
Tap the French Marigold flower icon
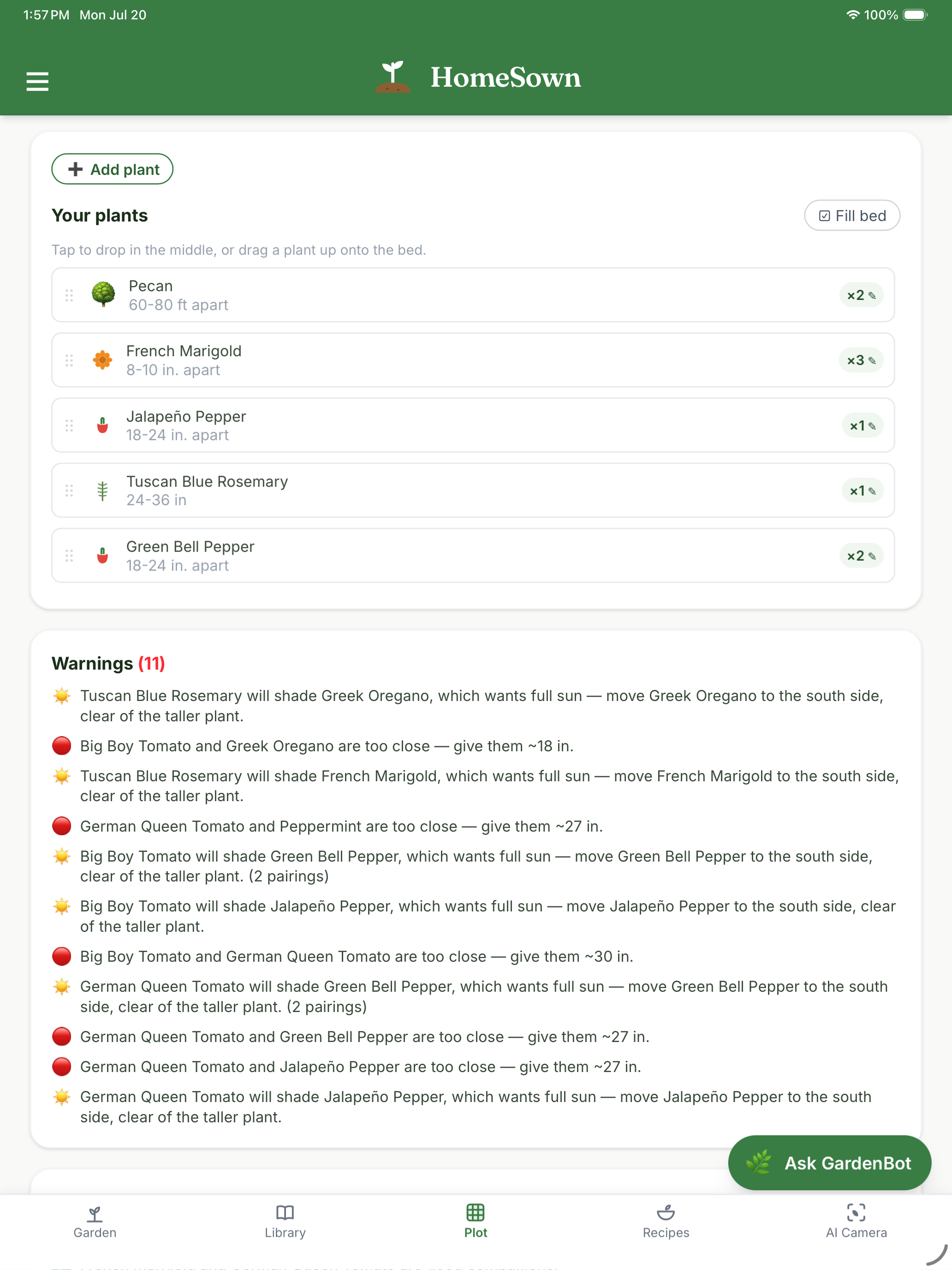click(x=103, y=360)
